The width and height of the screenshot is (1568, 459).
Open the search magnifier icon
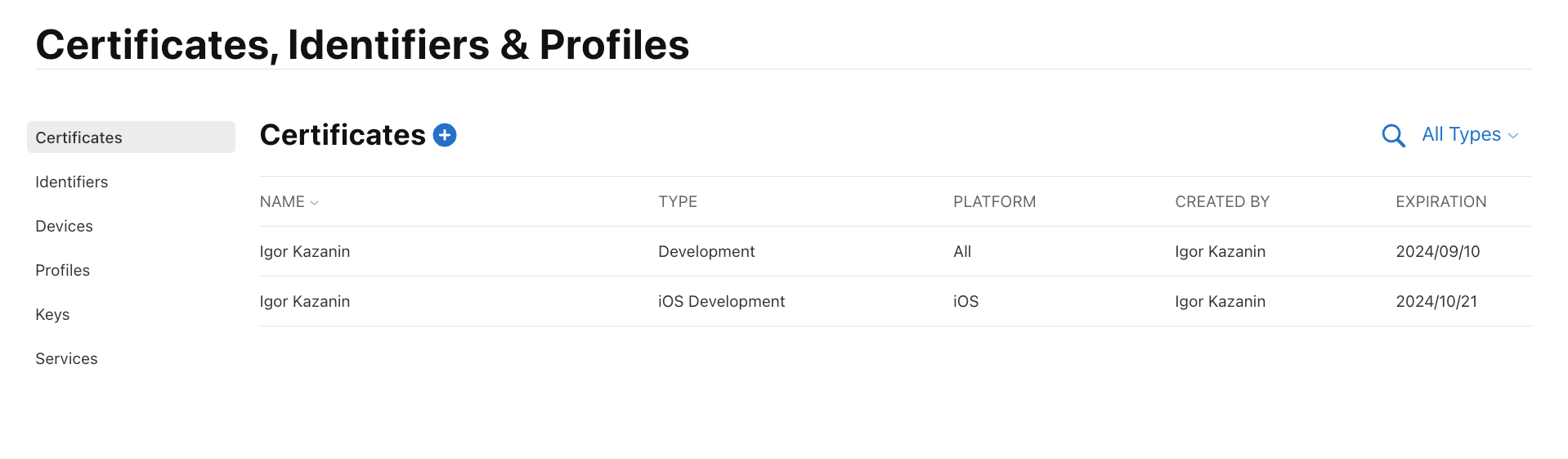pos(1393,135)
